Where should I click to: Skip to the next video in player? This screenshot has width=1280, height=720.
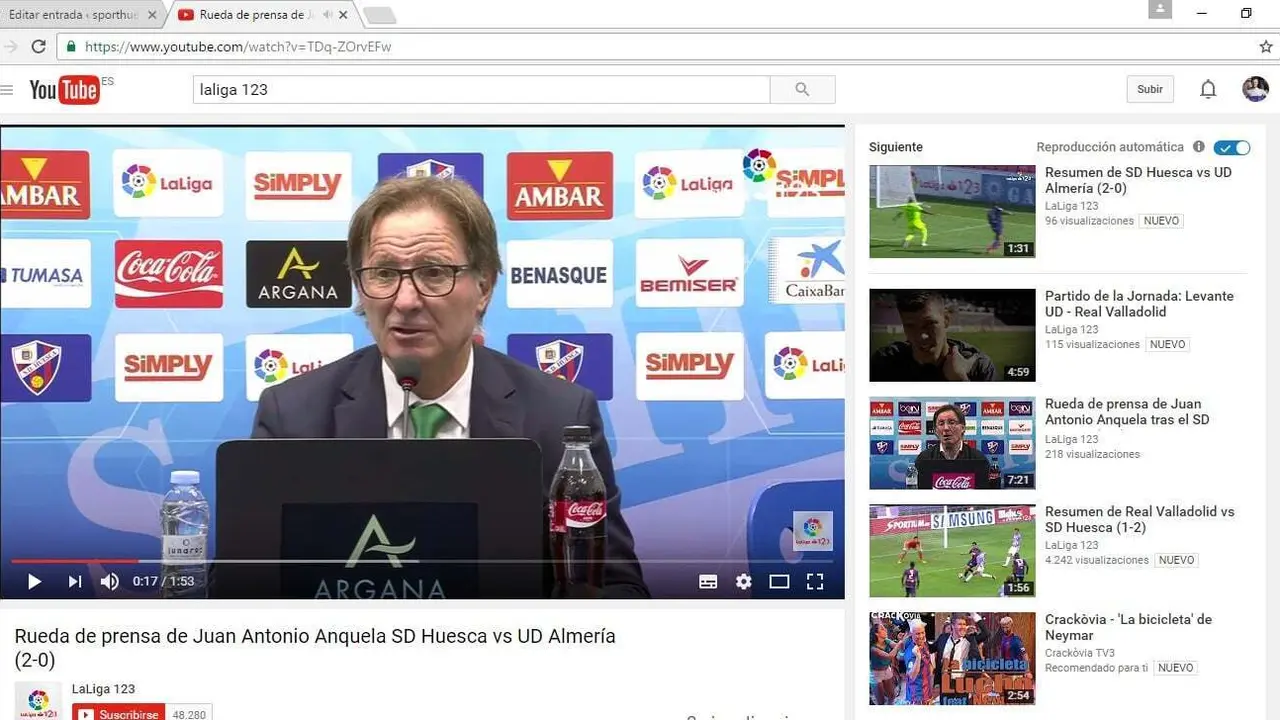pos(75,581)
